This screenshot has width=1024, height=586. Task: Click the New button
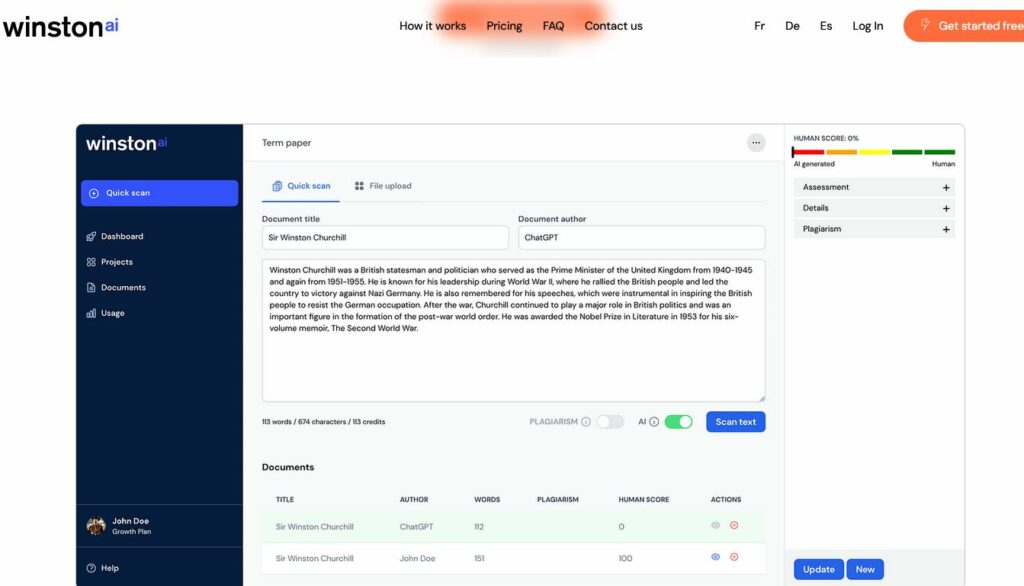tap(865, 570)
